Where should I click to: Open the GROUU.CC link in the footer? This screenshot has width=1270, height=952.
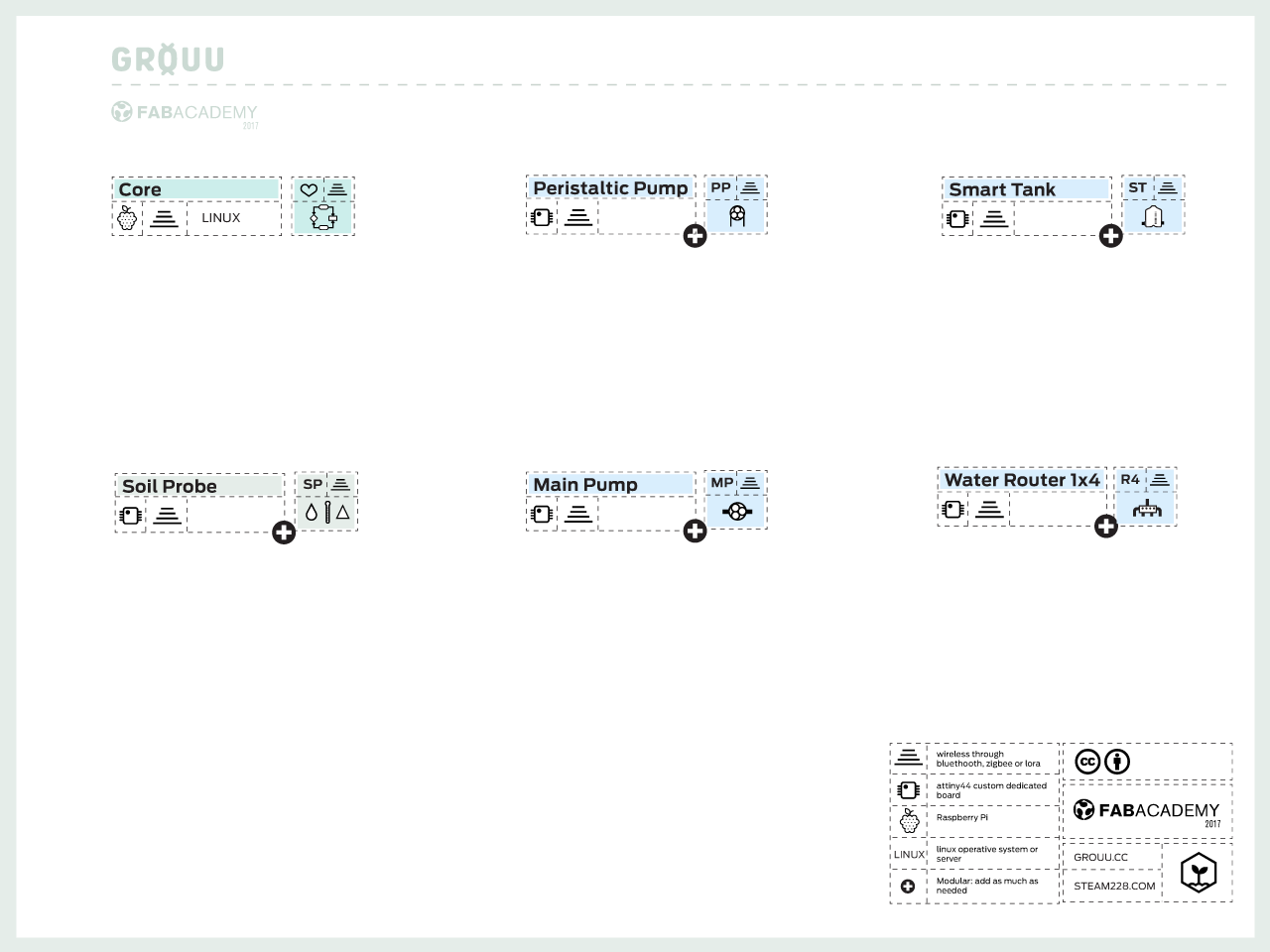1102,857
